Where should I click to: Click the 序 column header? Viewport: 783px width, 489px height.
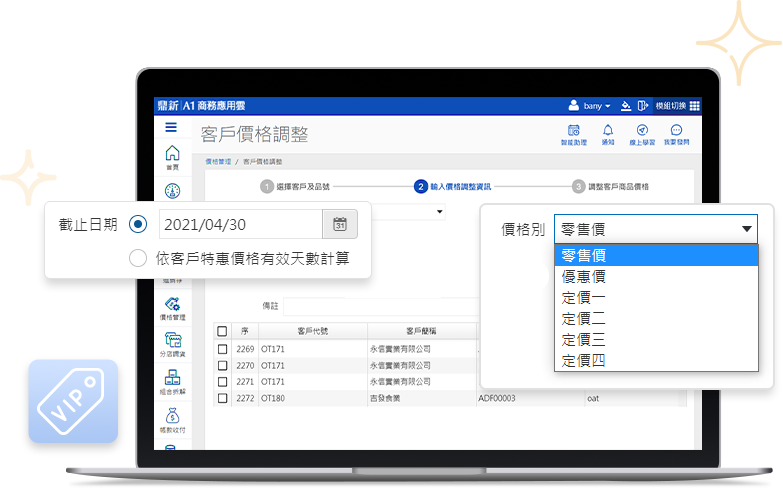point(244,331)
